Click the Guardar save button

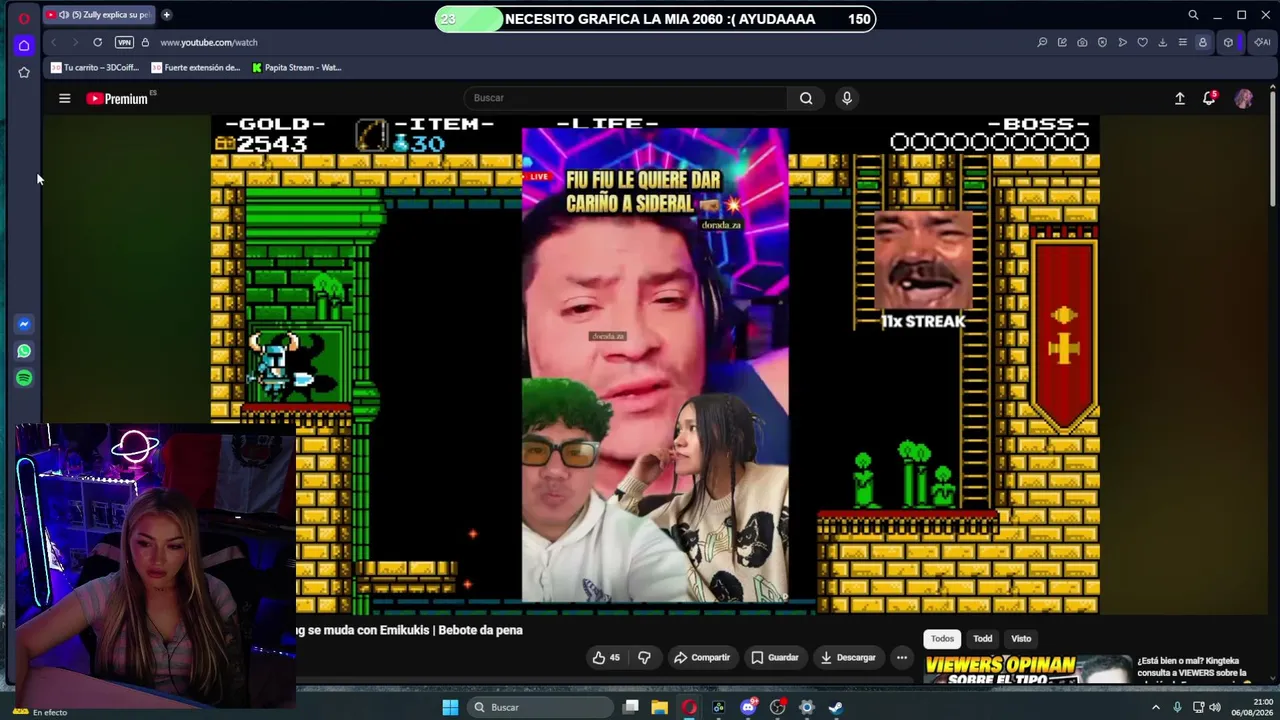pos(775,657)
